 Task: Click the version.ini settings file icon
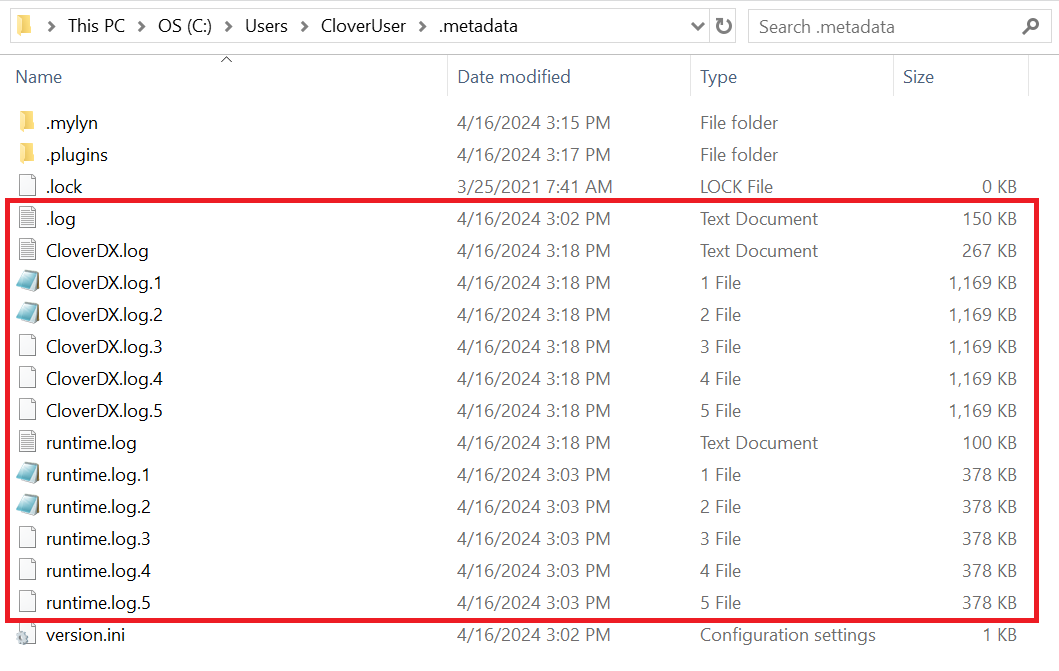pos(27,635)
